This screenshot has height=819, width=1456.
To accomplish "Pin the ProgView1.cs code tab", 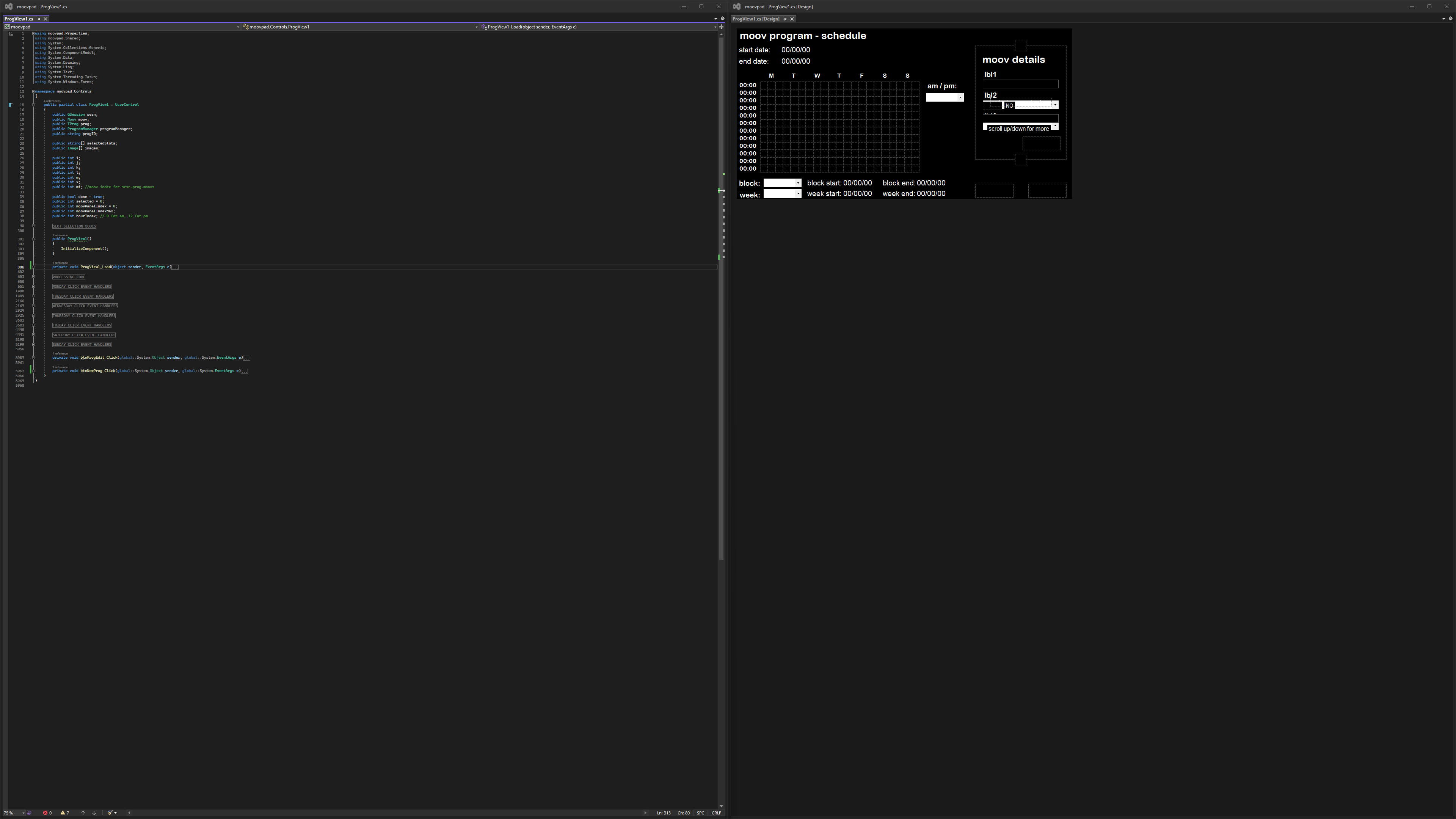I will 38,19.
